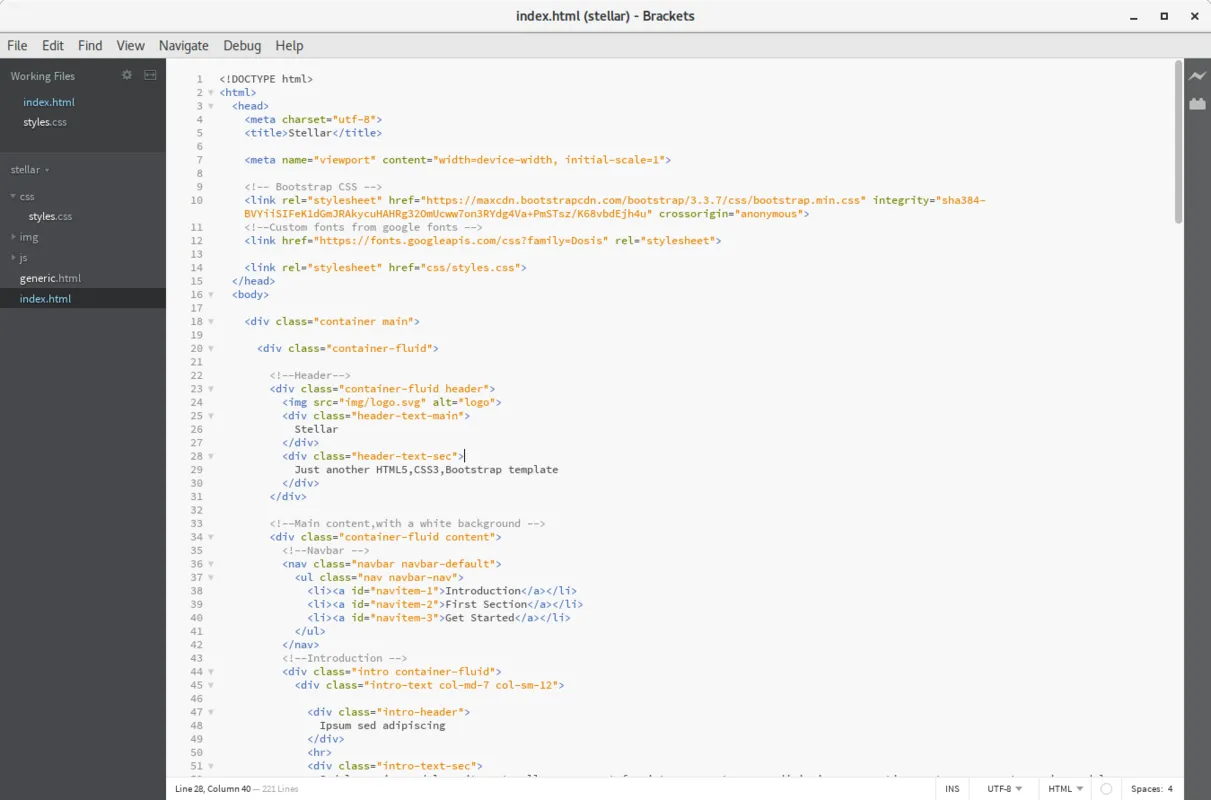Open the File menu

(17, 45)
